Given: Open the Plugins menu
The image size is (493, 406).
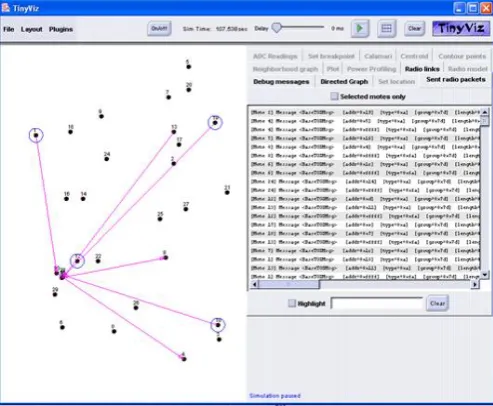Looking at the screenshot, I should tap(61, 29).
